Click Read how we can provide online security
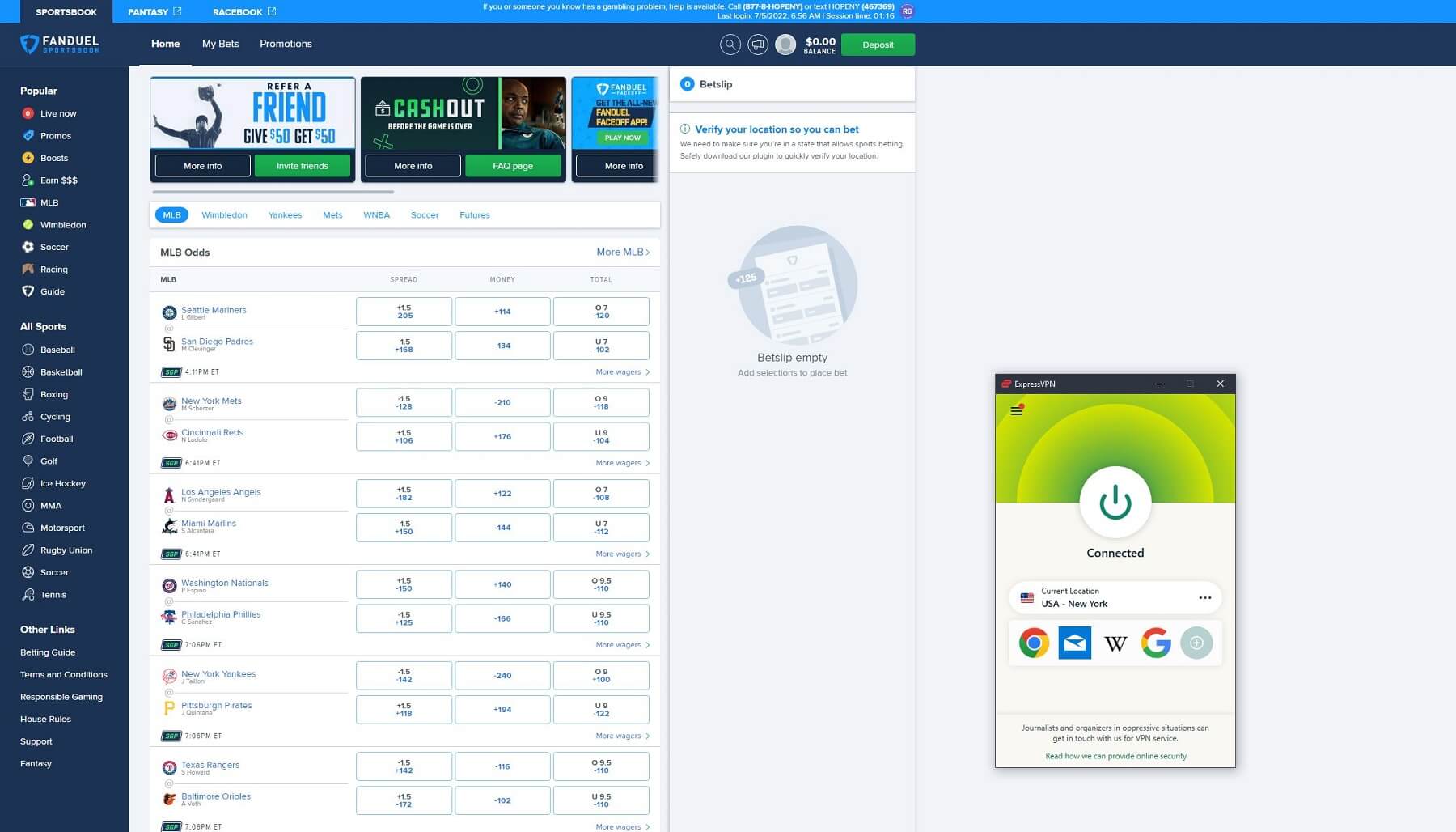The width and height of the screenshot is (1456, 832). tap(1115, 756)
